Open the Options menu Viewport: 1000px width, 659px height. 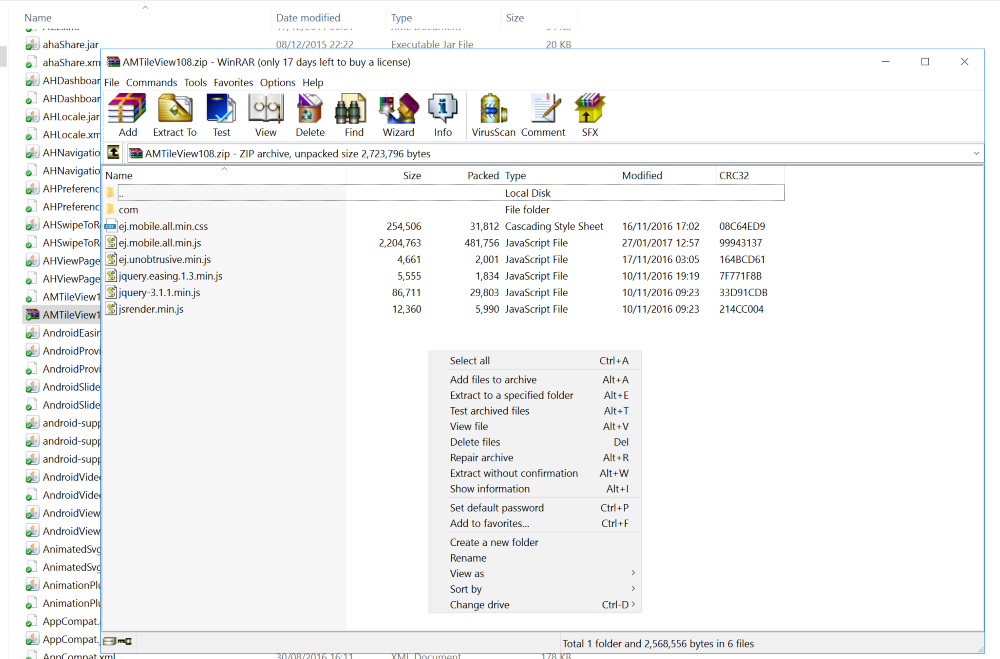coord(277,82)
